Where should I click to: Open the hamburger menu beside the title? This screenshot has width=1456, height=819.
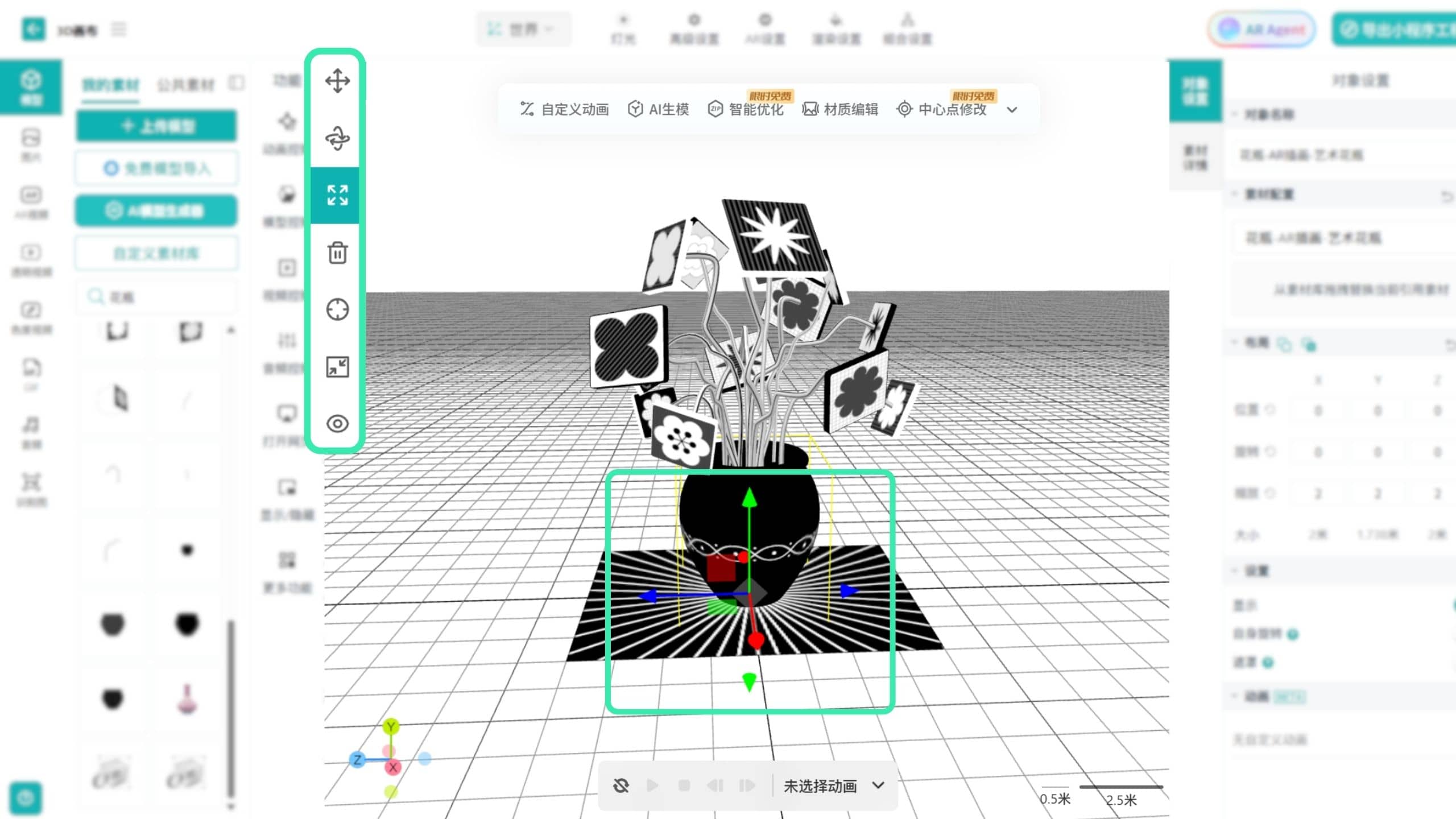coord(118,29)
